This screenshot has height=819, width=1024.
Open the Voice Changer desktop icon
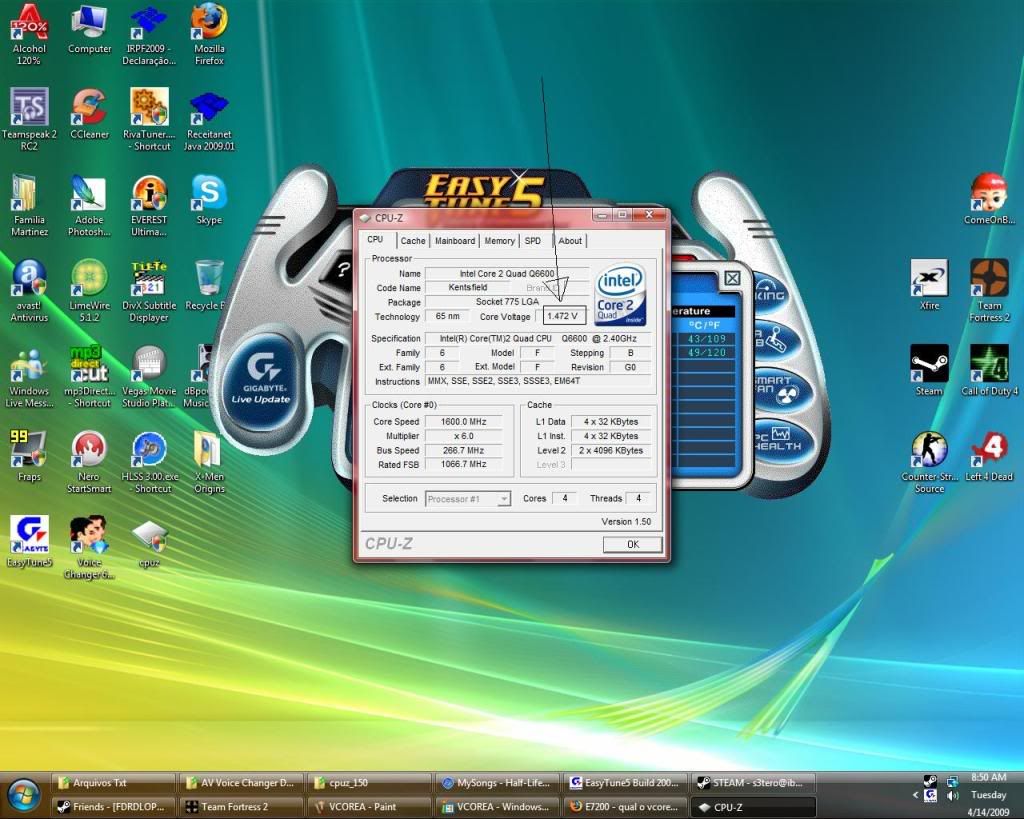pos(89,547)
